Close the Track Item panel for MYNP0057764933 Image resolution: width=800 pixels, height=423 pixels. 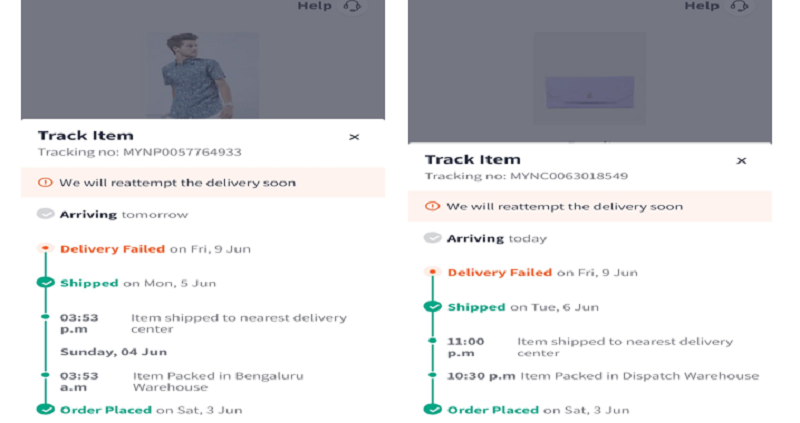354,137
